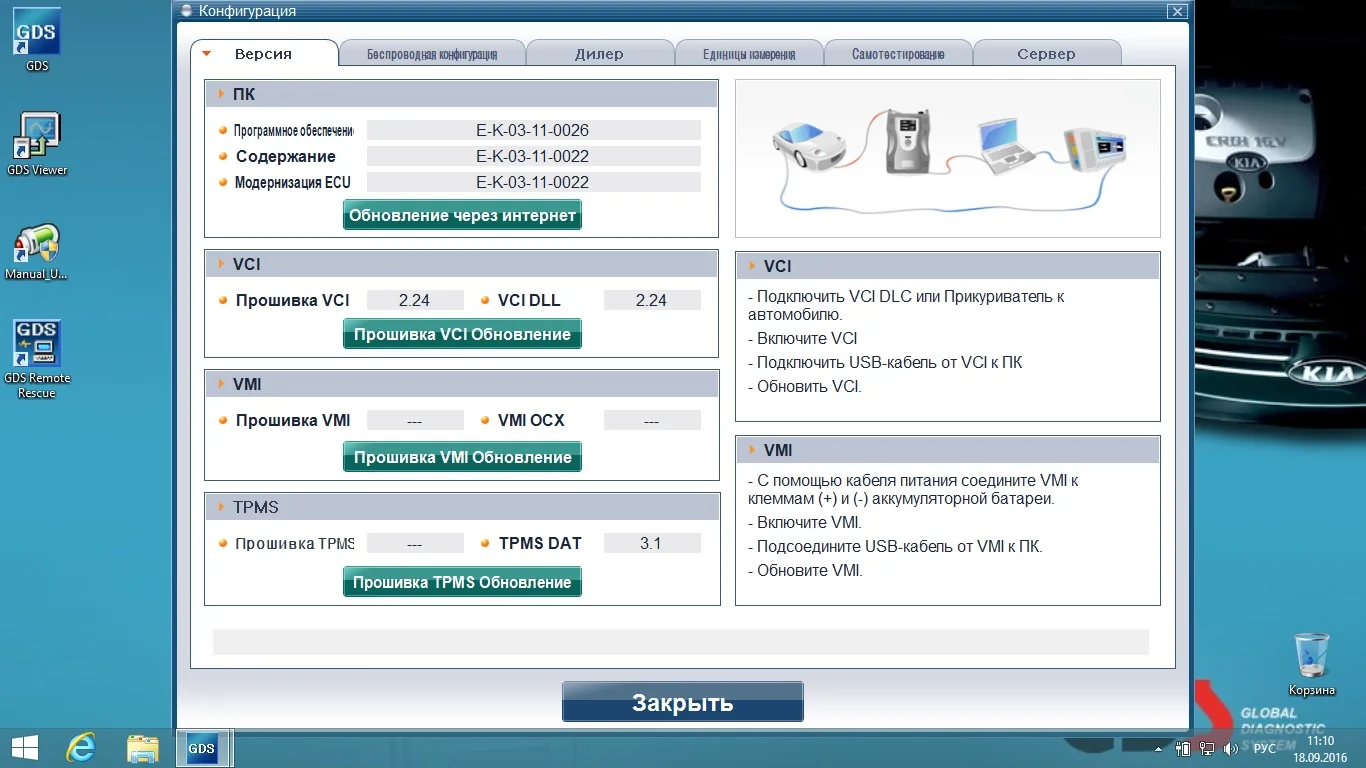Click Прошивка VMI Обновление button
The width and height of the screenshot is (1366, 768).
point(462,457)
